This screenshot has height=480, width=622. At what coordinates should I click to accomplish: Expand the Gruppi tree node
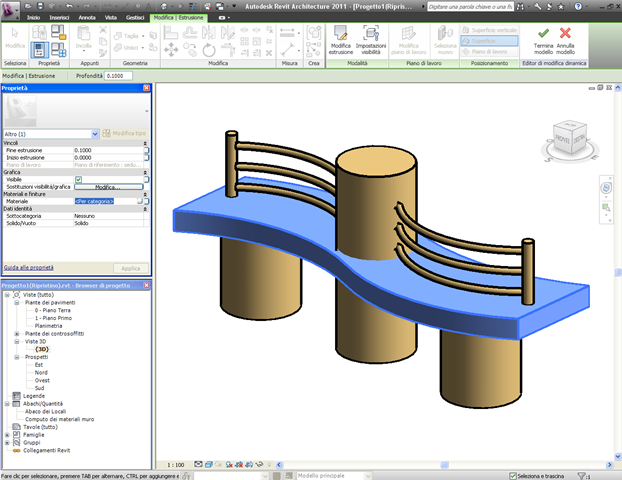click(x=7, y=443)
